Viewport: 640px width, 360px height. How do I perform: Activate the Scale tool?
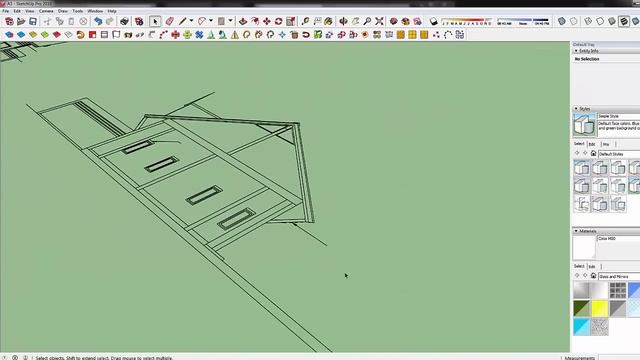pyautogui.click(x=291, y=21)
